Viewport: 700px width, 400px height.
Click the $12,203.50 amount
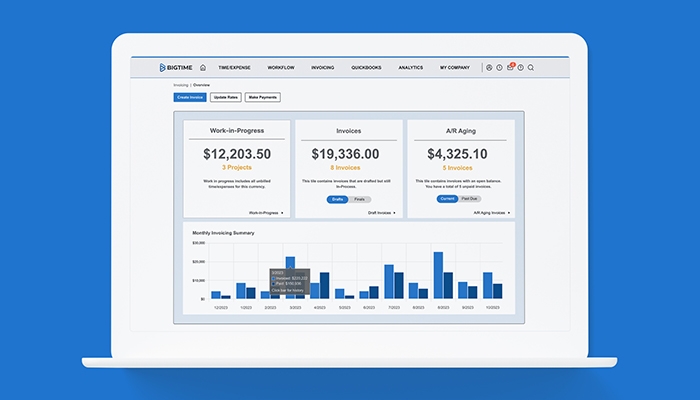coord(237,154)
